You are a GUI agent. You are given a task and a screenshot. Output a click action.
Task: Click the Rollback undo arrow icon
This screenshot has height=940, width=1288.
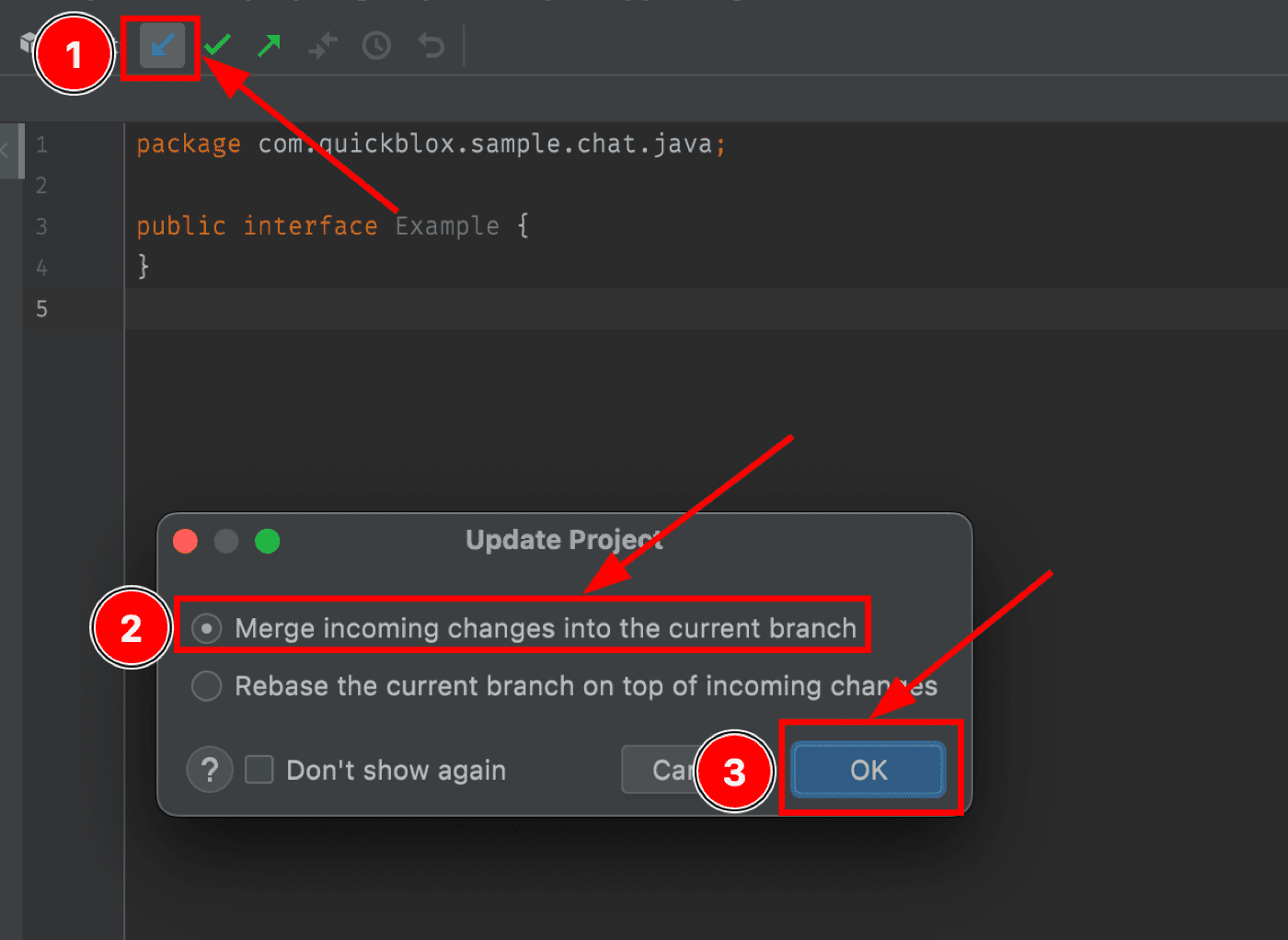(431, 45)
